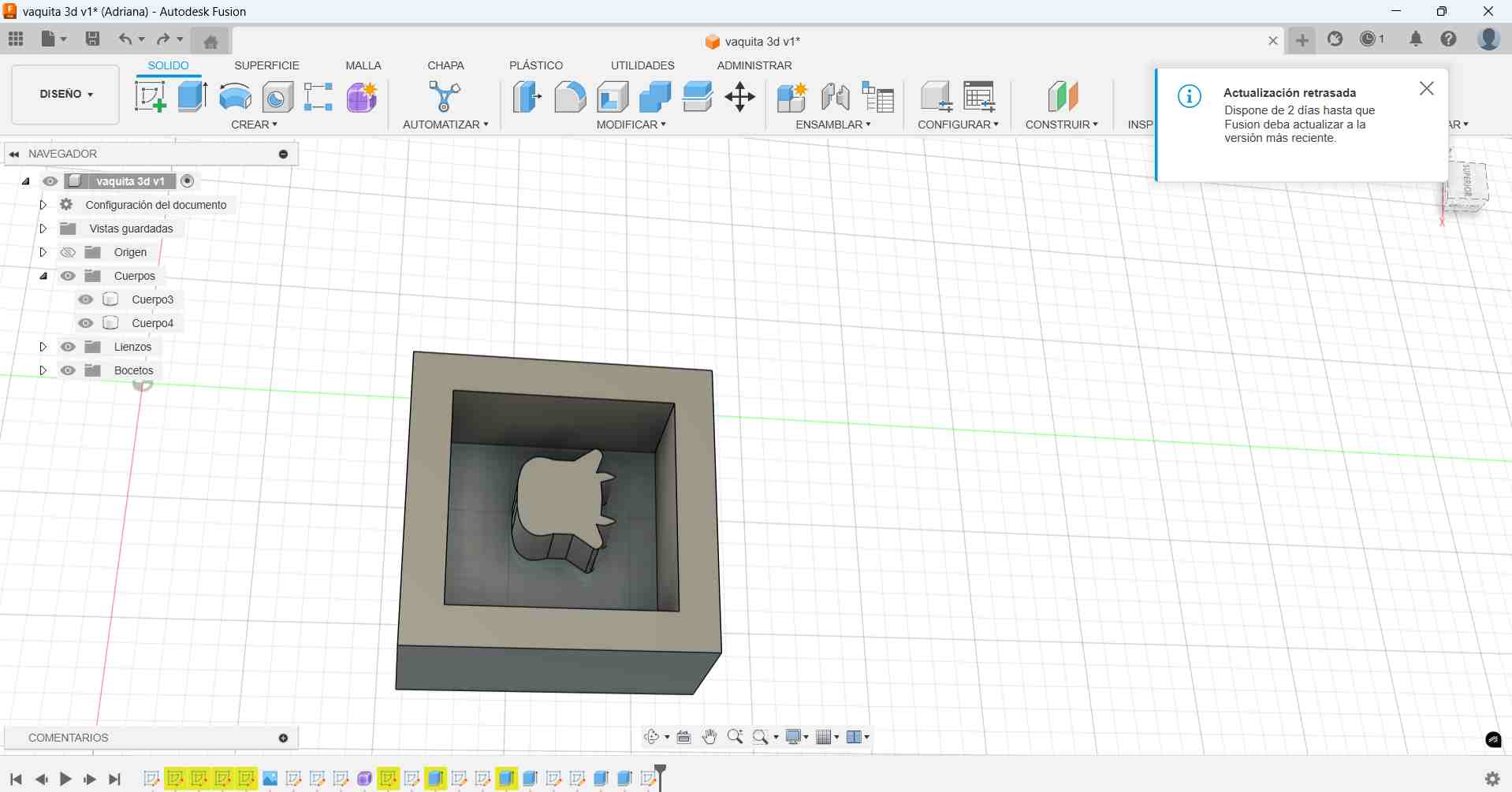1512x792 pixels.
Task: Switch to the CHAPA tab
Action: 445,65
